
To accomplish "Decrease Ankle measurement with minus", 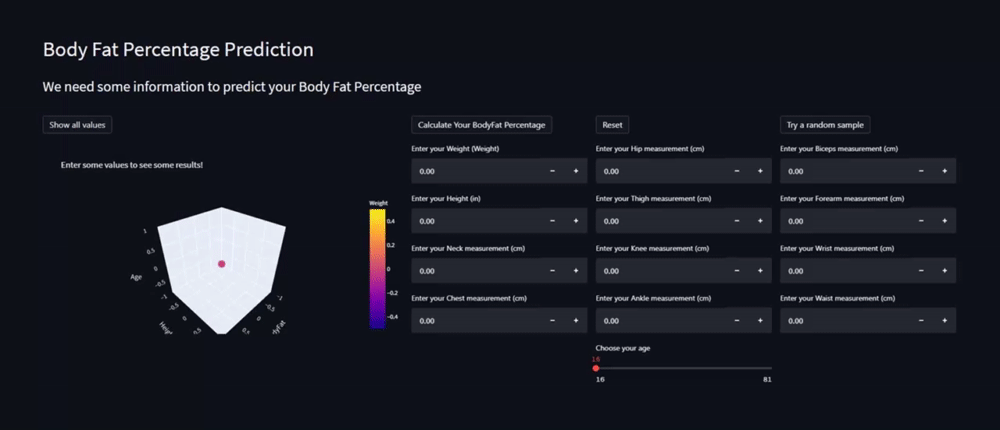I will (x=737, y=320).
